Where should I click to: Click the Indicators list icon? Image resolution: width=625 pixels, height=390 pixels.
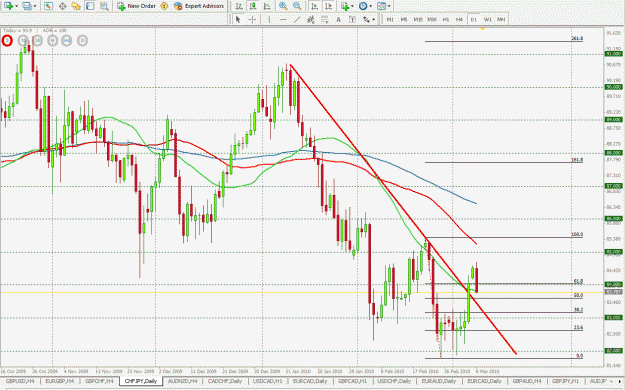pyautogui.click(x=345, y=6)
